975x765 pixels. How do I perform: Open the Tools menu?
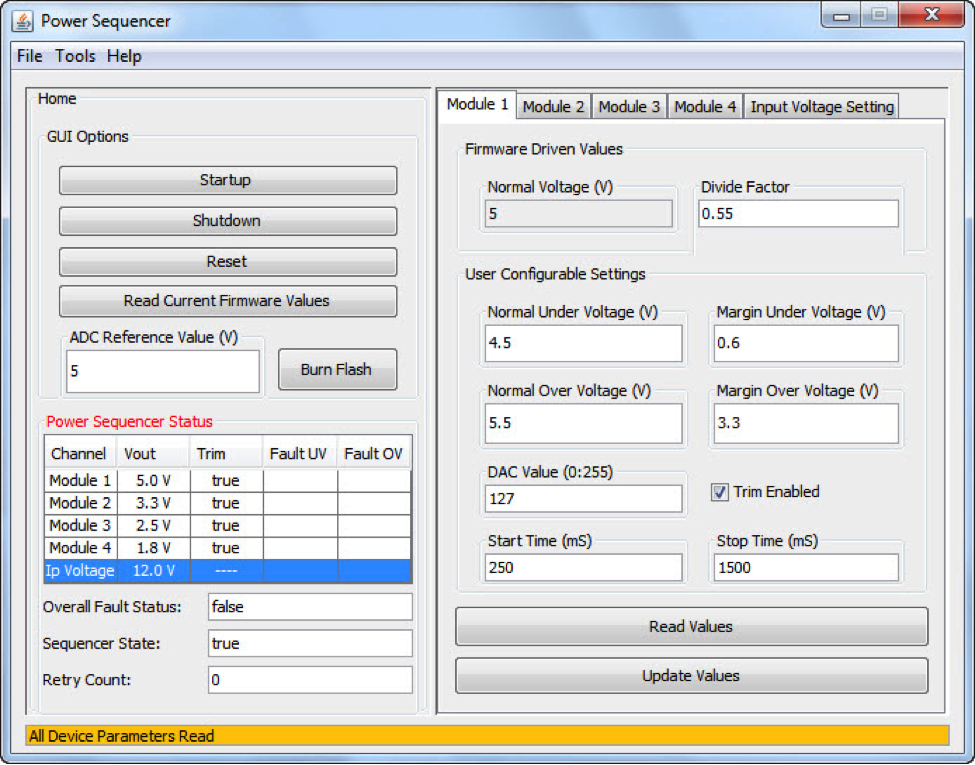[75, 56]
